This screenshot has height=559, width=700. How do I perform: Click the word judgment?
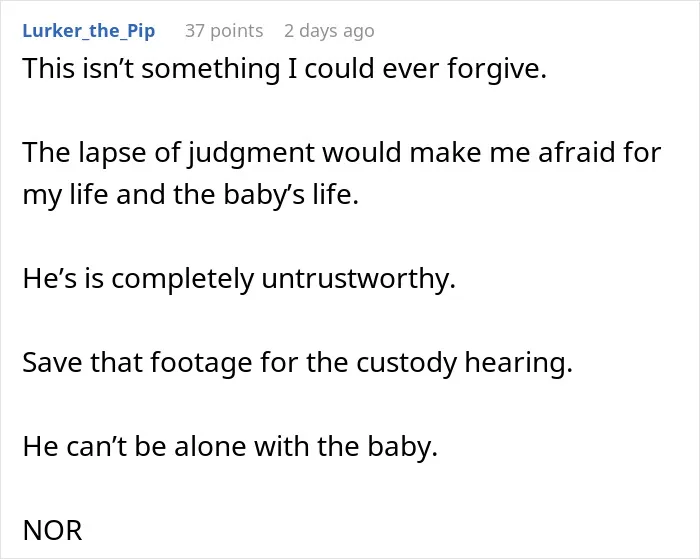[251, 153]
